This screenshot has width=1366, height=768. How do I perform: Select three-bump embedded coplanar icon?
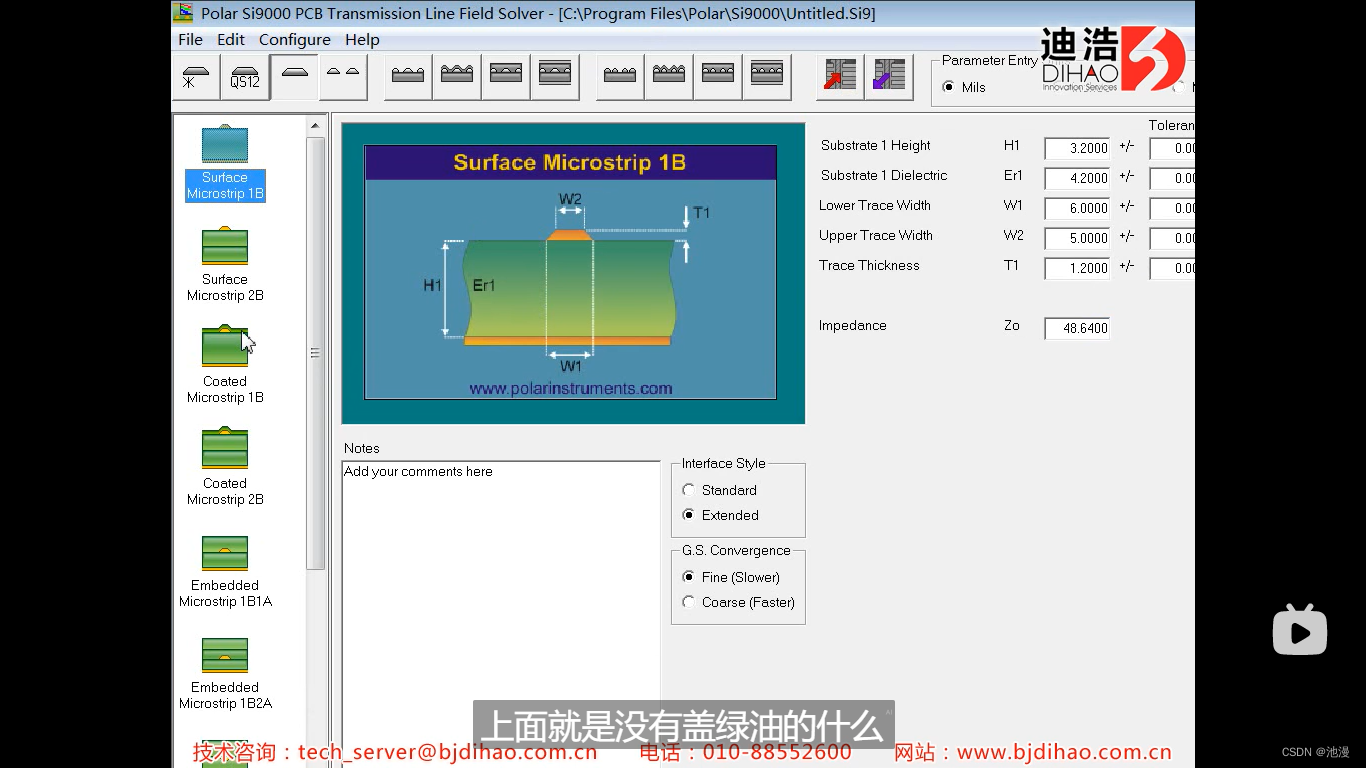506,77
